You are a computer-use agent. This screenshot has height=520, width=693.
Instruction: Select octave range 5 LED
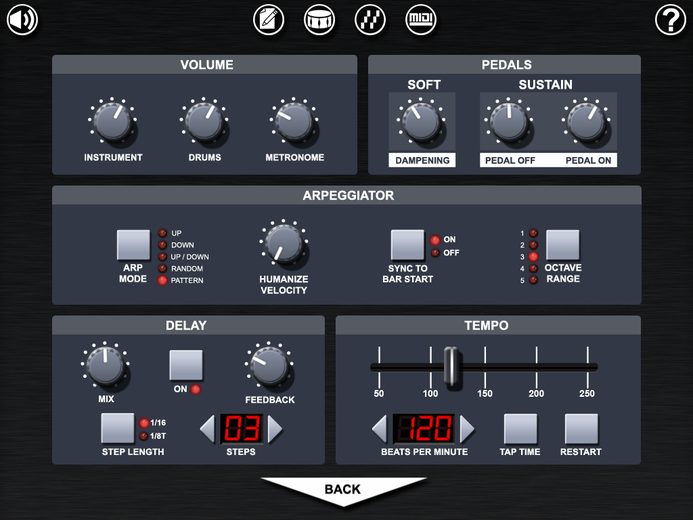pos(533,280)
